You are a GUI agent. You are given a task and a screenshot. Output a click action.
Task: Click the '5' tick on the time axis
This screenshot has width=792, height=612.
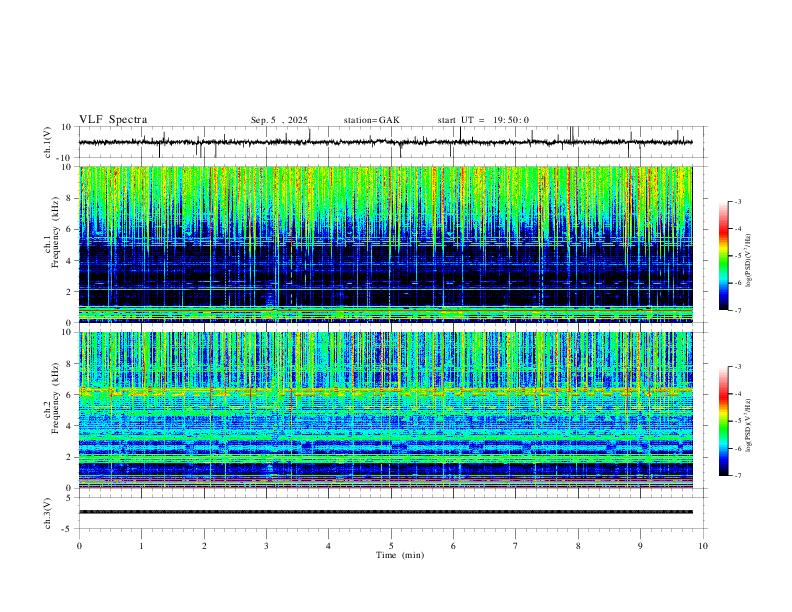[391, 546]
